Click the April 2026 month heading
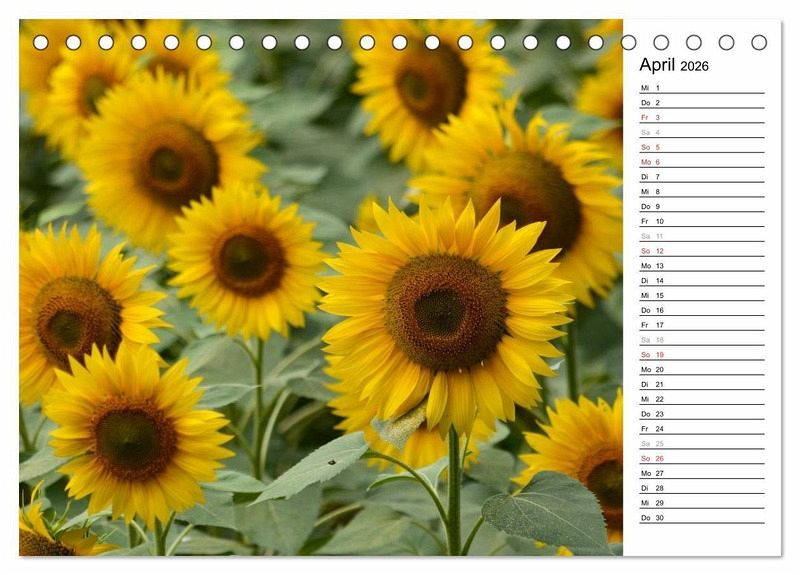The width and height of the screenshot is (800, 575). (674, 65)
